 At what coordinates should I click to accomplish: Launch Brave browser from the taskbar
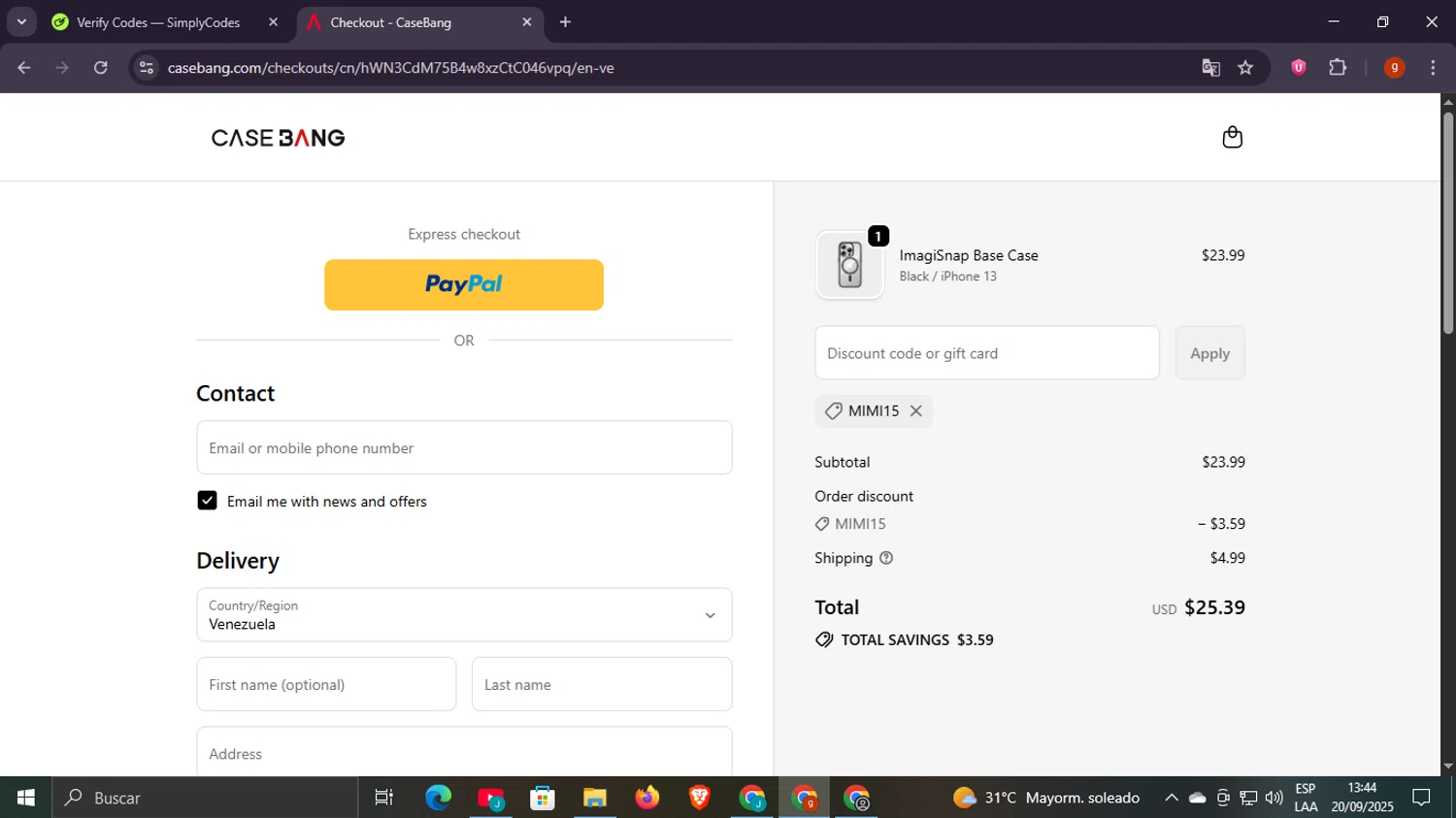coord(699,798)
